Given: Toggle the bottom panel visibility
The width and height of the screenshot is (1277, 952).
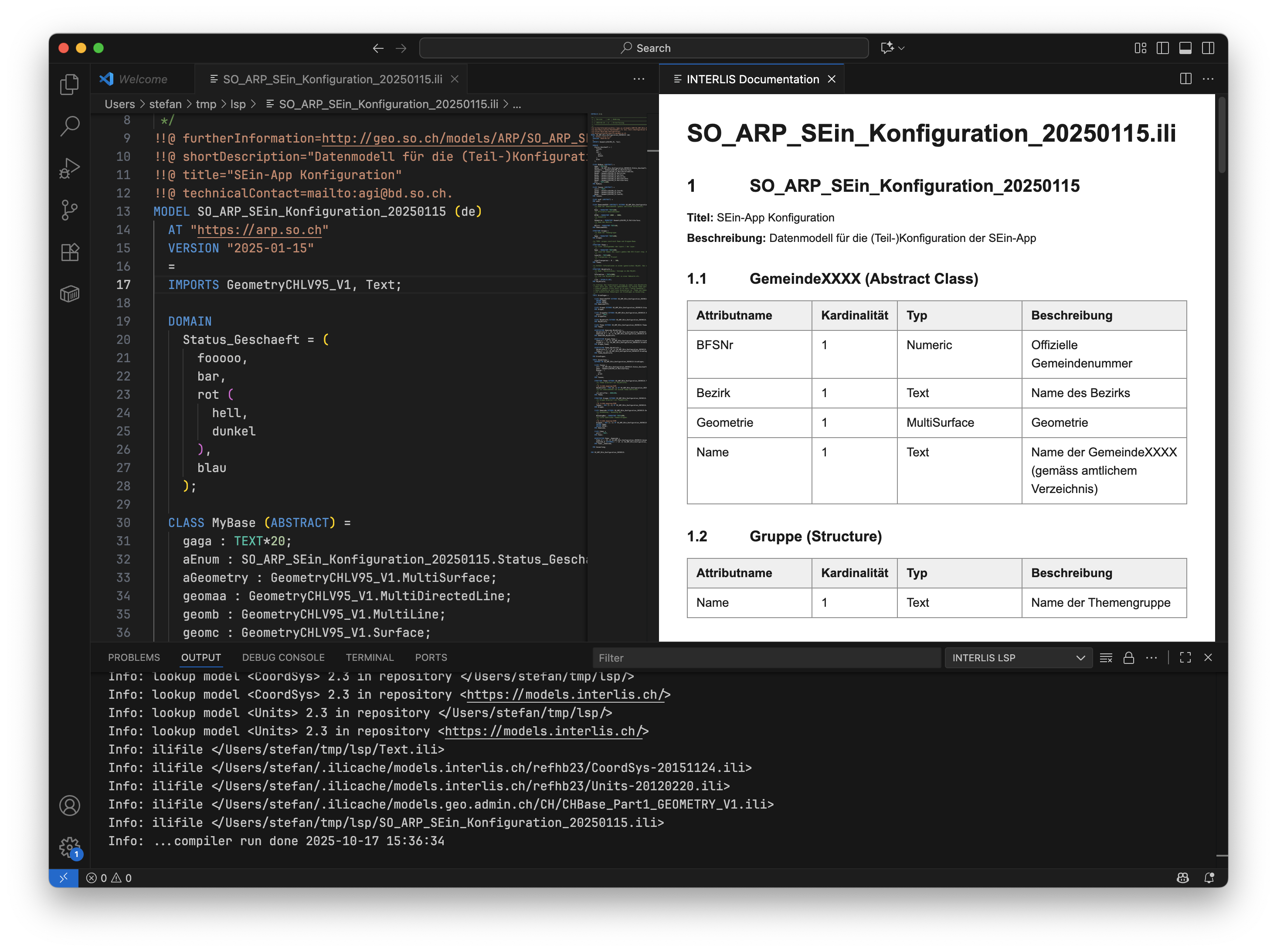Looking at the screenshot, I should point(1185,48).
